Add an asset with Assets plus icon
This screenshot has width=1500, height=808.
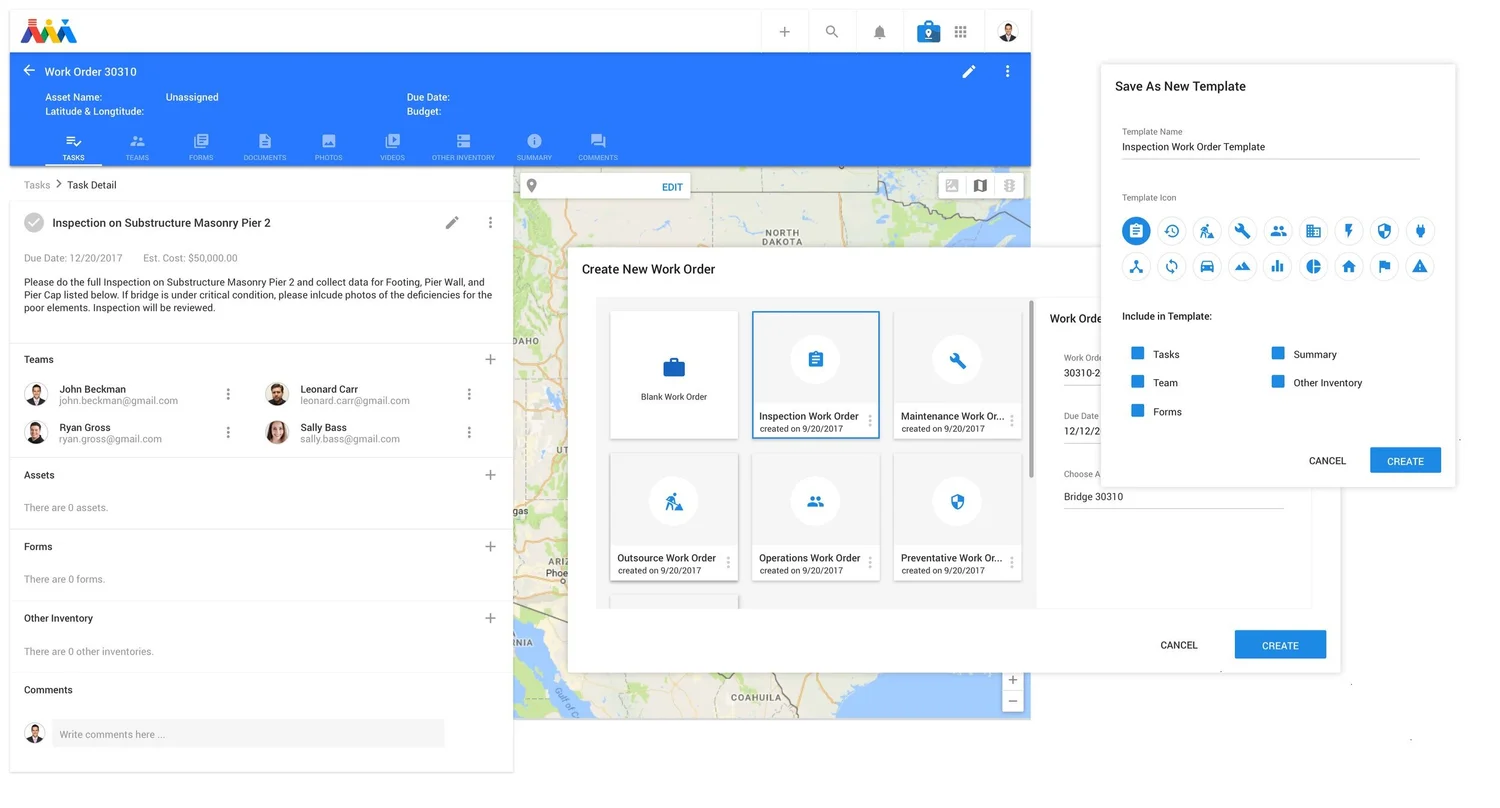click(490, 475)
